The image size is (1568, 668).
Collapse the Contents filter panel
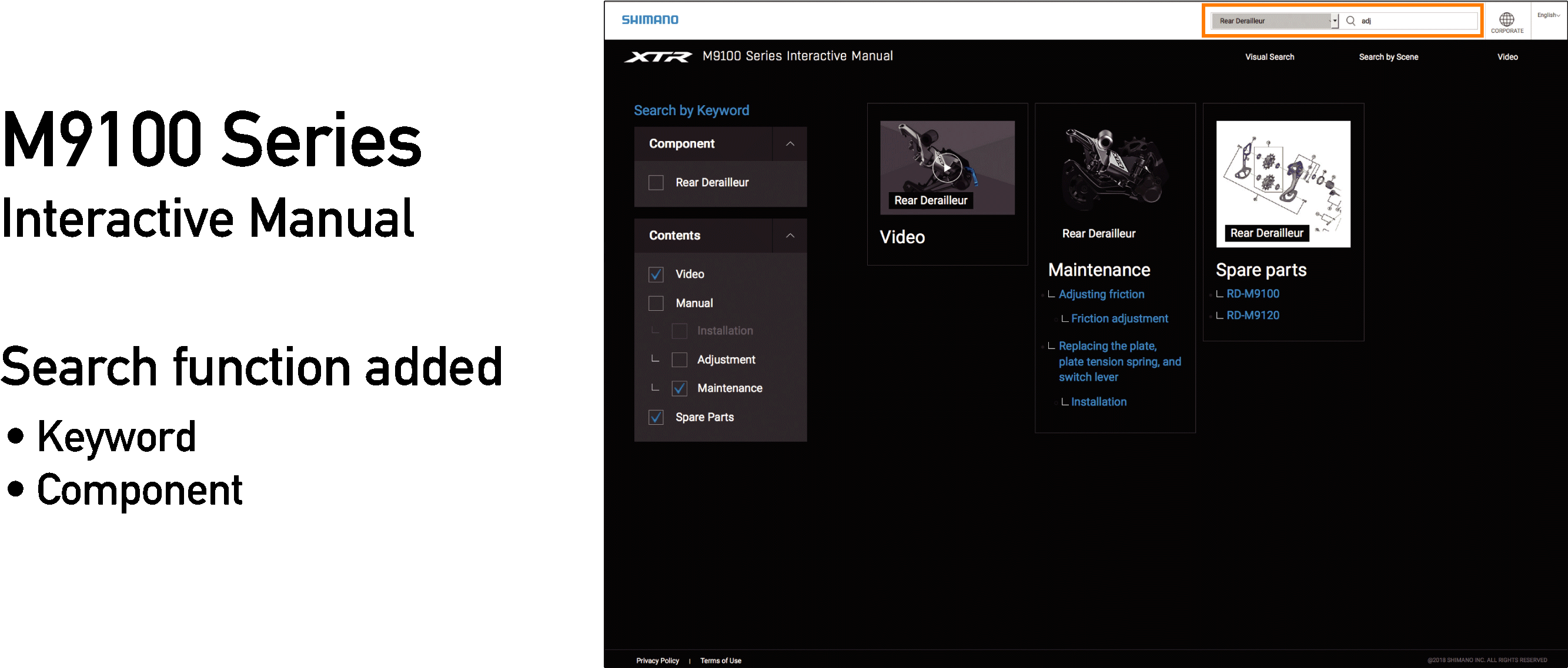790,236
